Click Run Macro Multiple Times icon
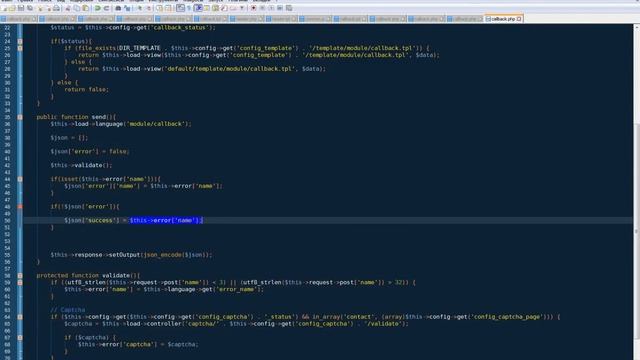This screenshot has width=640, height=360. click(280, 8)
